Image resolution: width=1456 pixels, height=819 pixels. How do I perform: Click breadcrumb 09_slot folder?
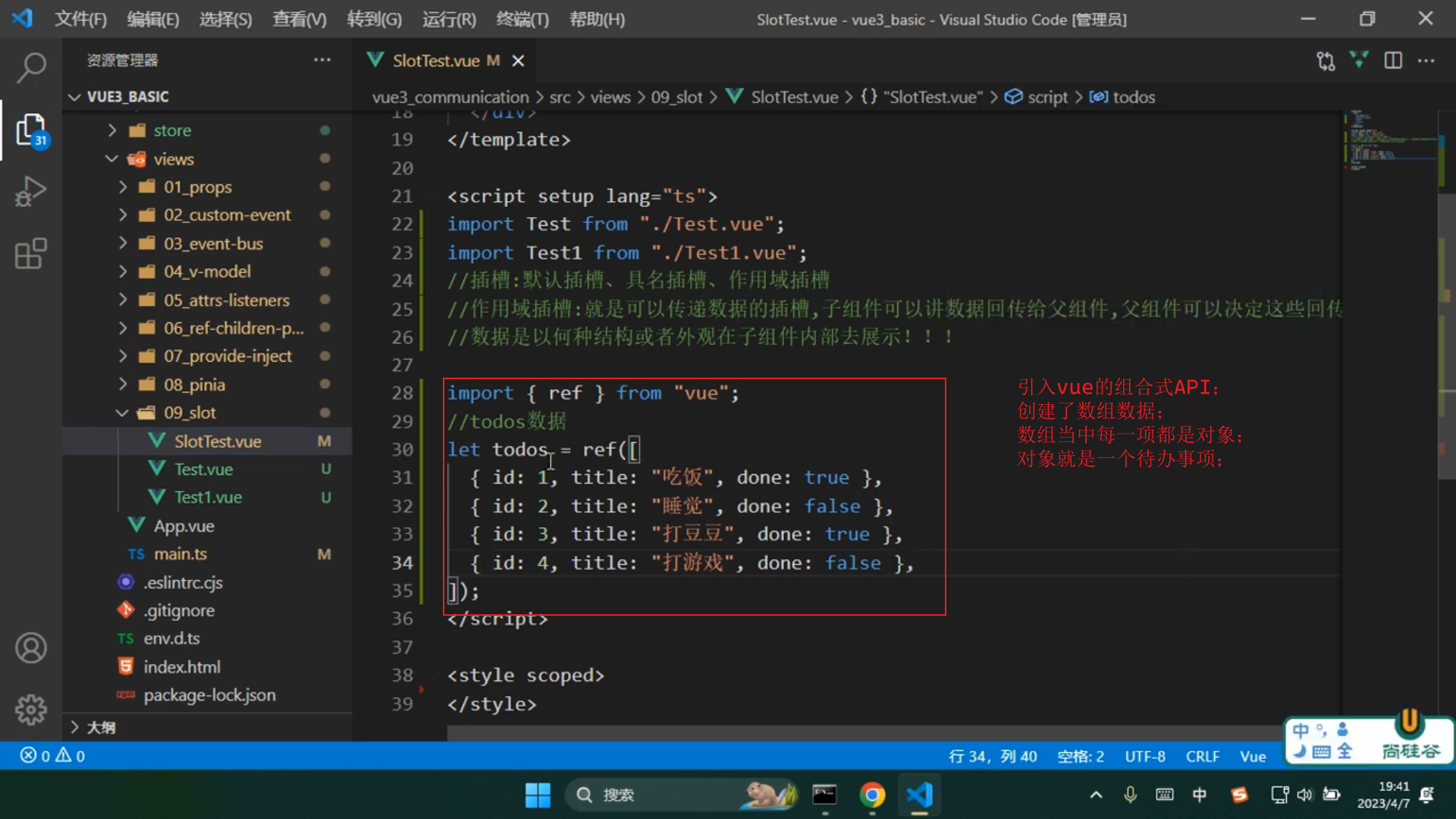pyautogui.click(x=676, y=97)
